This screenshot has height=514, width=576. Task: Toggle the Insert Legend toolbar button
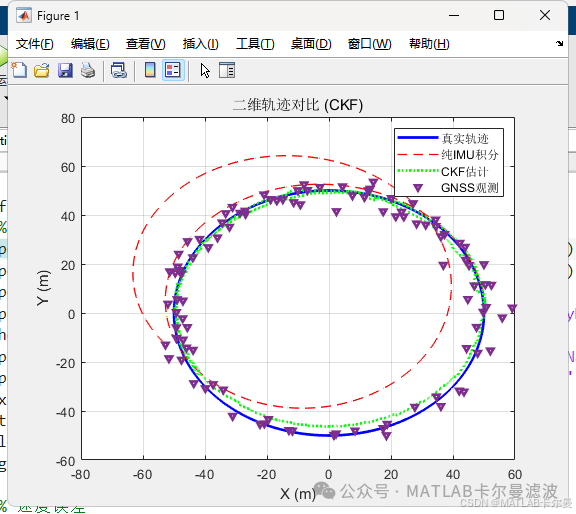coord(173,70)
